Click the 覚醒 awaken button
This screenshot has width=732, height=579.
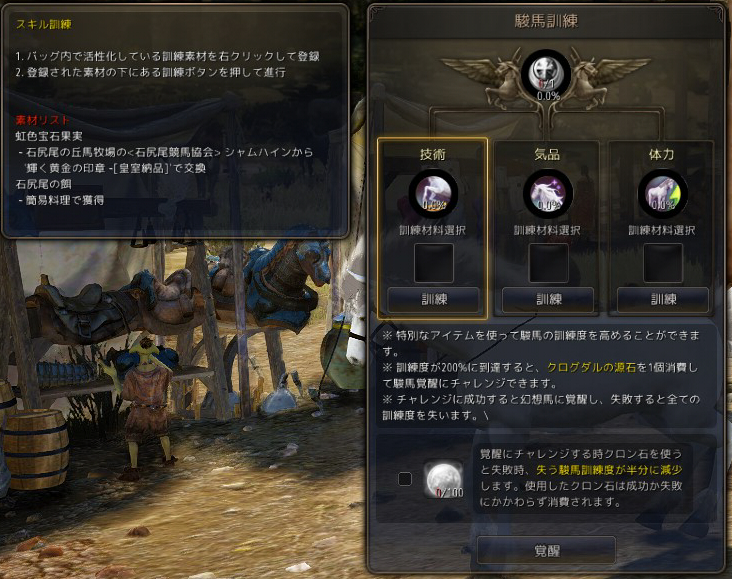click(x=546, y=551)
